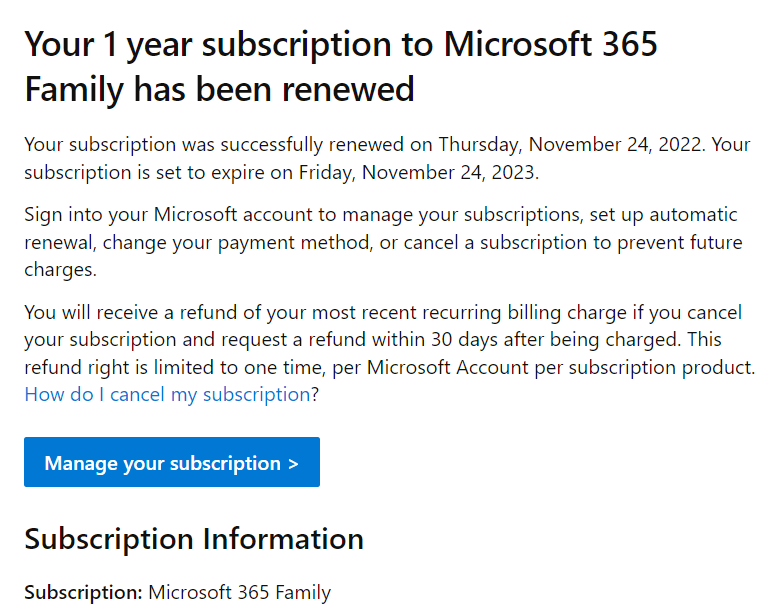
Task: Click Microsoft 365 in the page title
Action: pyautogui.click(x=550, y=44)
